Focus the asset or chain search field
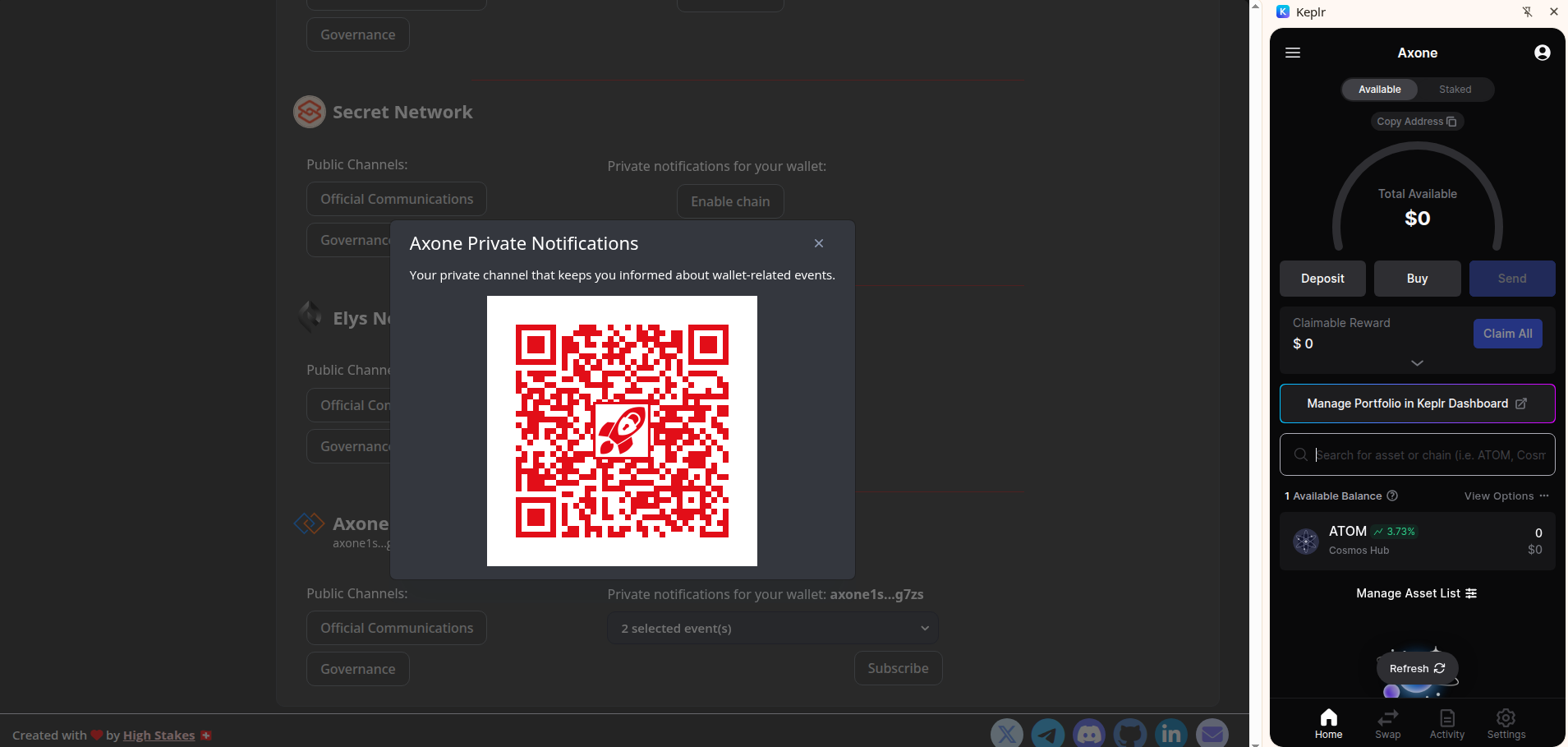This screenshot has width=1568, height=747. pyautogui.click(x=1417, y=454)
